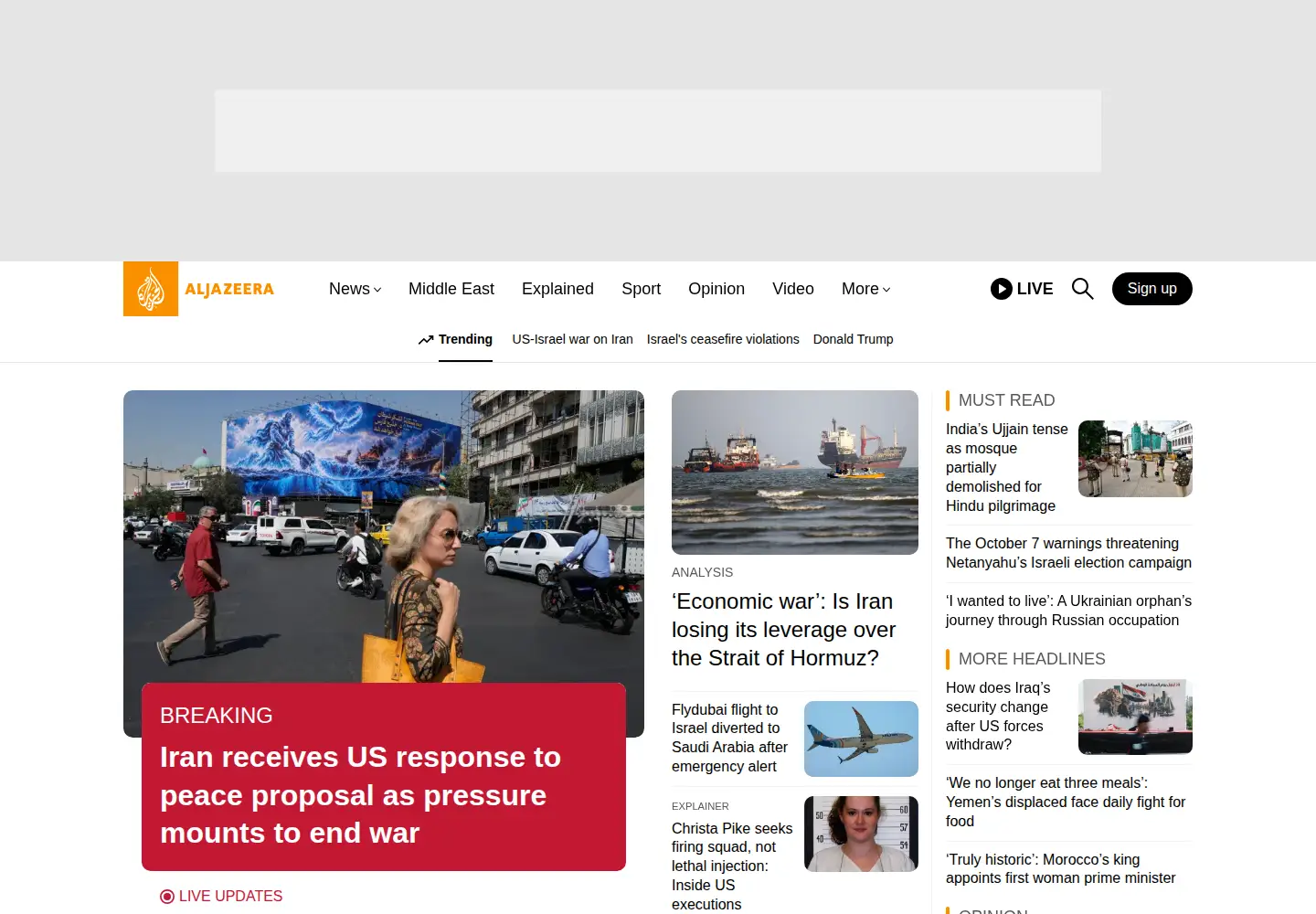Image resolution: width=1316 pixels, height=914 pixels.
Task: Open the Video section
Action: [x=792, y=289]
